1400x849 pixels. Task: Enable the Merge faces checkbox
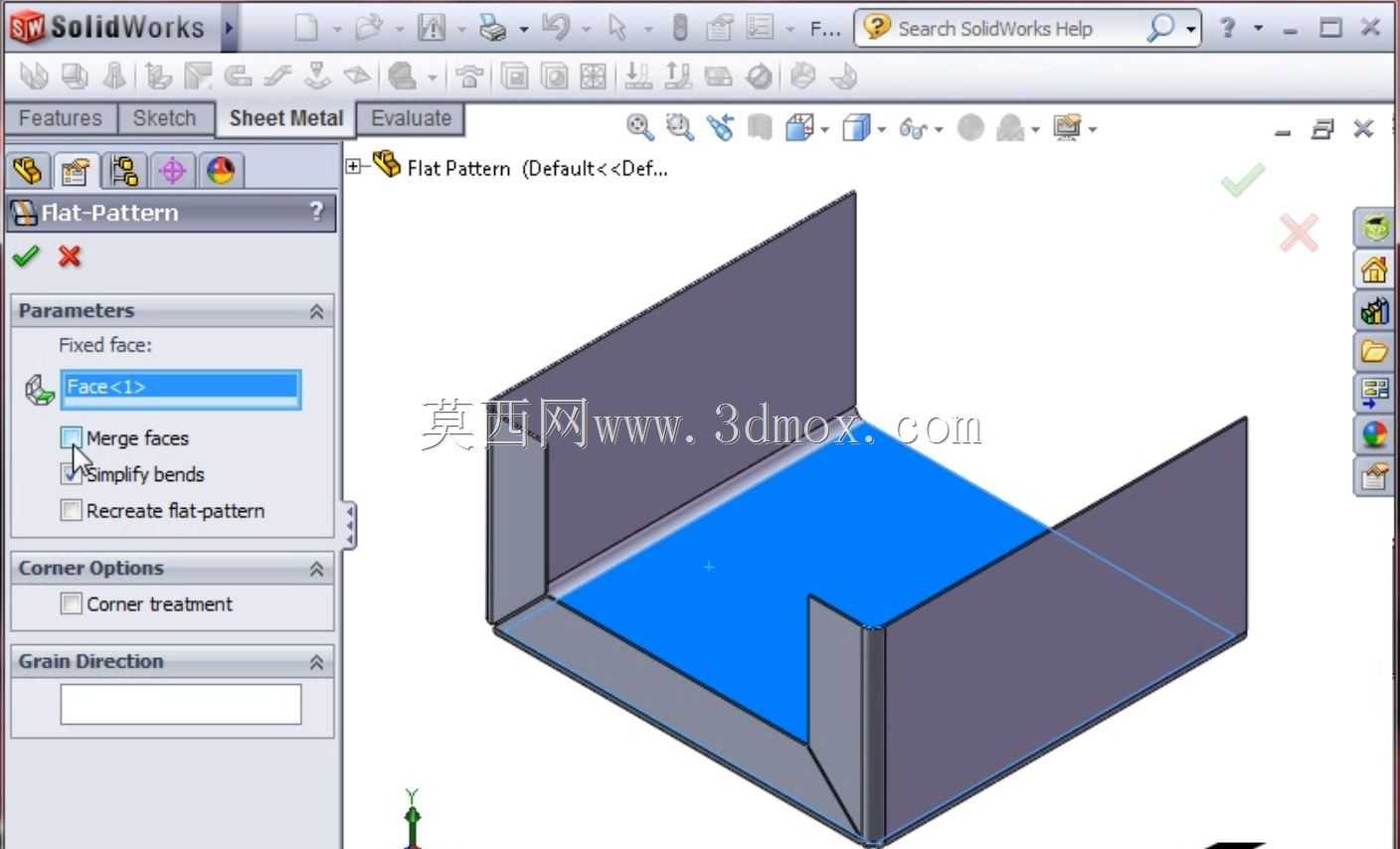coord(71,437)
